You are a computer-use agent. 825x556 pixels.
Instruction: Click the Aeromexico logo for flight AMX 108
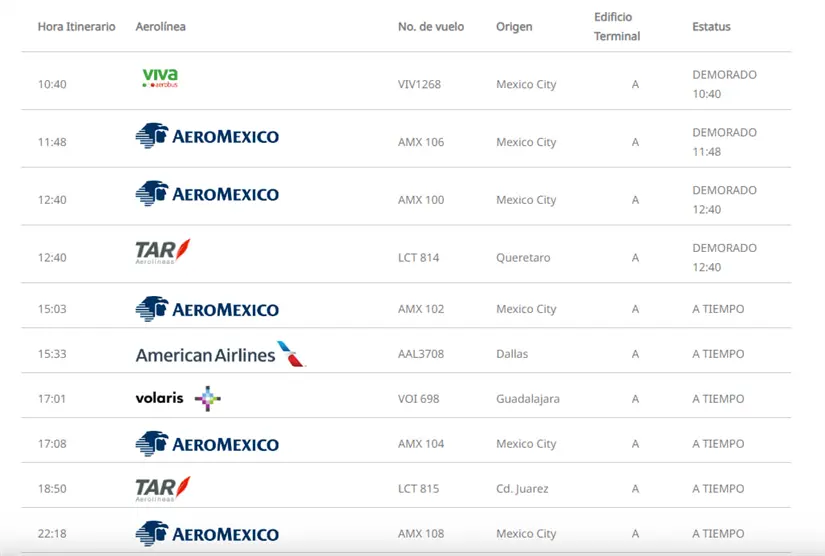click(x=207, y=534)
